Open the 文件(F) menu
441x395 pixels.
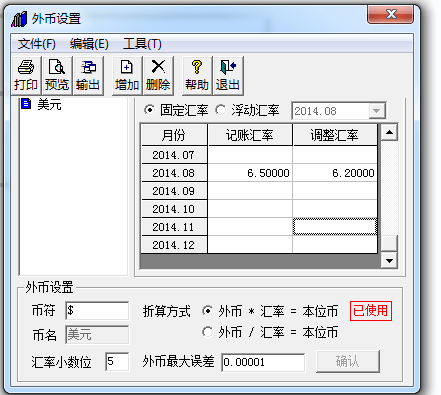(x=37, y=44)
